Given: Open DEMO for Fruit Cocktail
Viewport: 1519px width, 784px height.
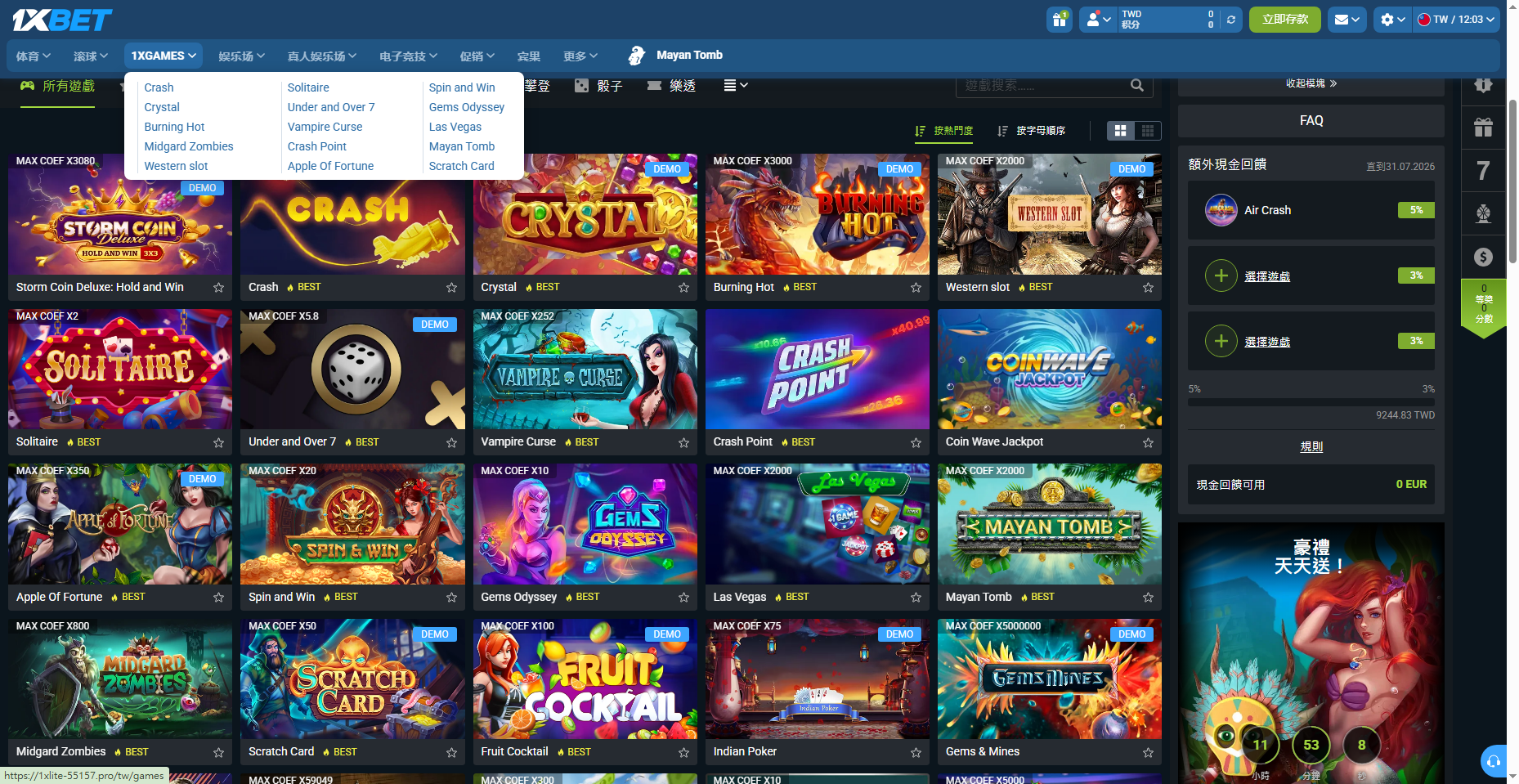Looking at the screenshot, I should 667,634.
